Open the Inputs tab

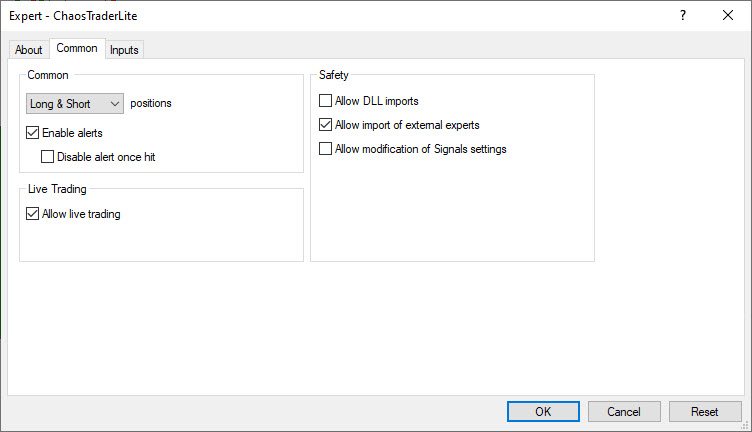125,50
